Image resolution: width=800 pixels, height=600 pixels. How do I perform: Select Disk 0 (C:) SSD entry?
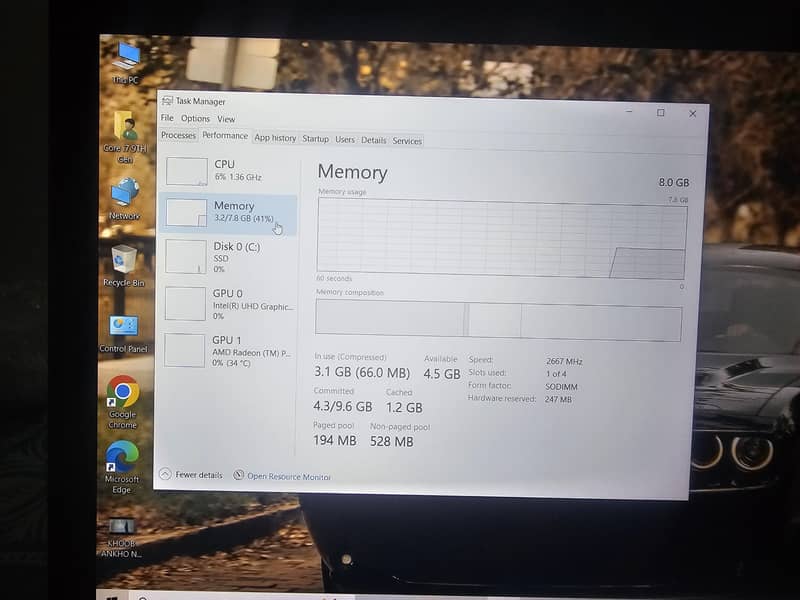pos(228,257)
